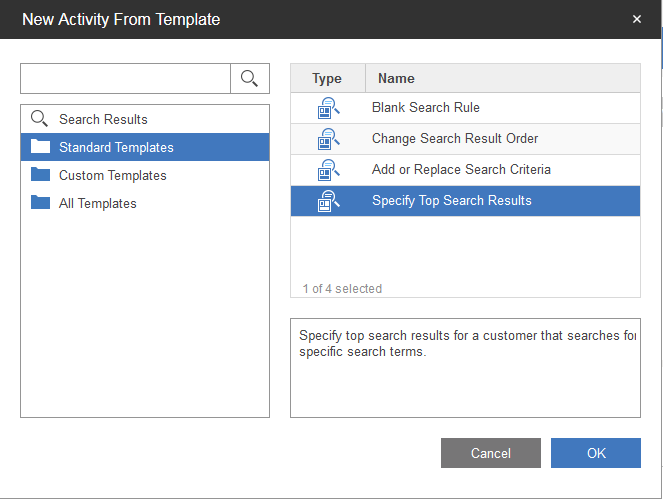This screenshot has width=663, height=499.
Task: Click the Standard Templates folder icon
Action: 40,147
